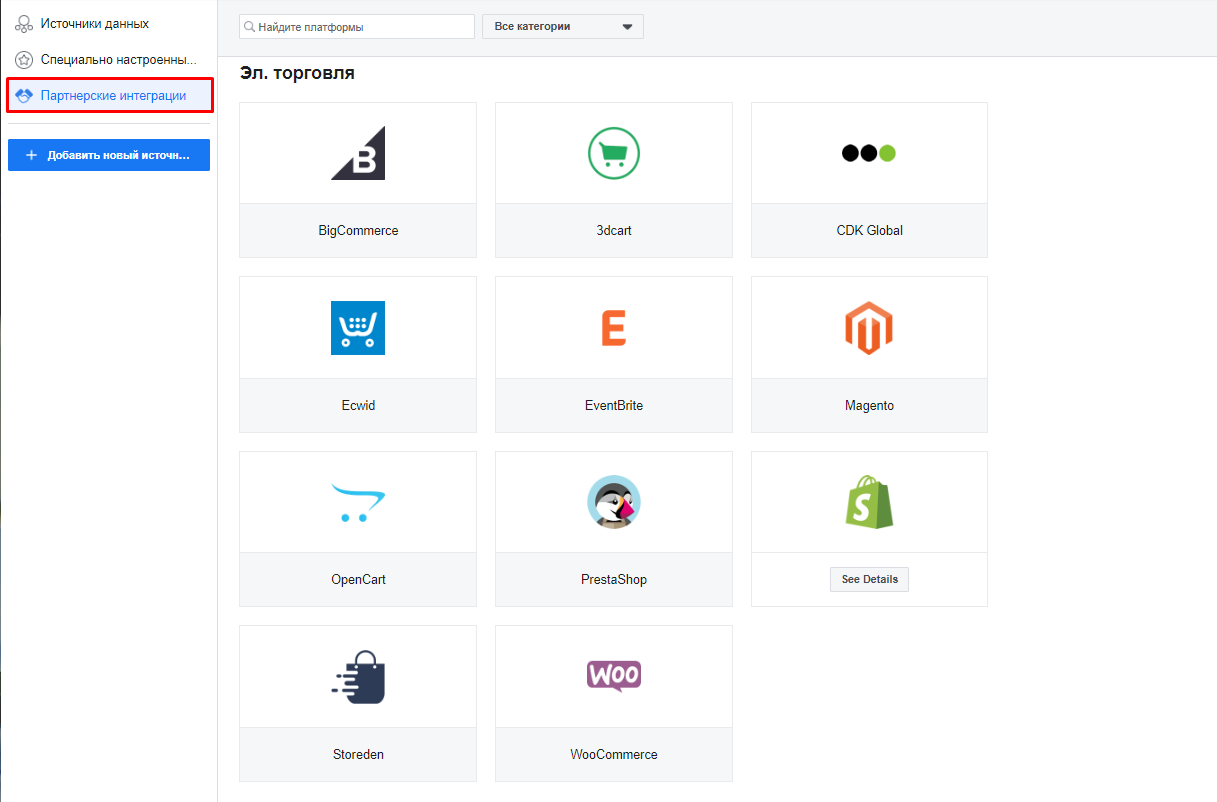Open the WooCommerce Woo logo
Image resolution: width=1217 pixels, height=802 pixels.
coord(613,676)
